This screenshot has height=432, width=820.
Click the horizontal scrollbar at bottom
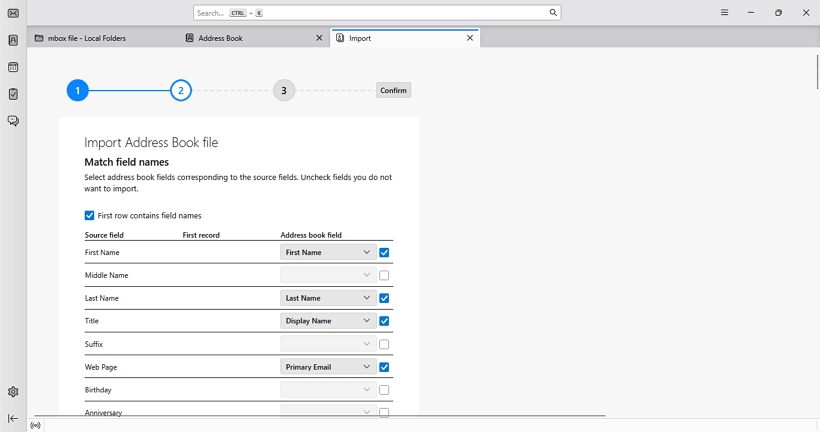320,416
